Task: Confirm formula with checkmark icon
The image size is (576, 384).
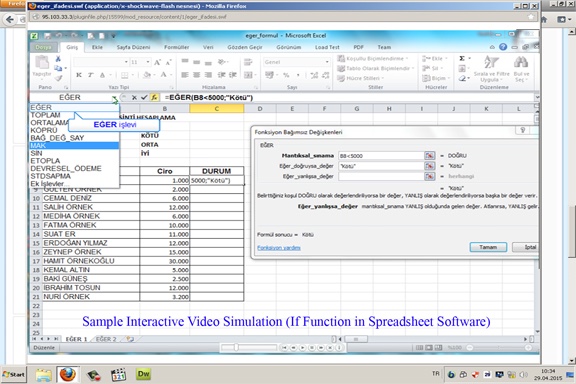Action: coord(144,97)
